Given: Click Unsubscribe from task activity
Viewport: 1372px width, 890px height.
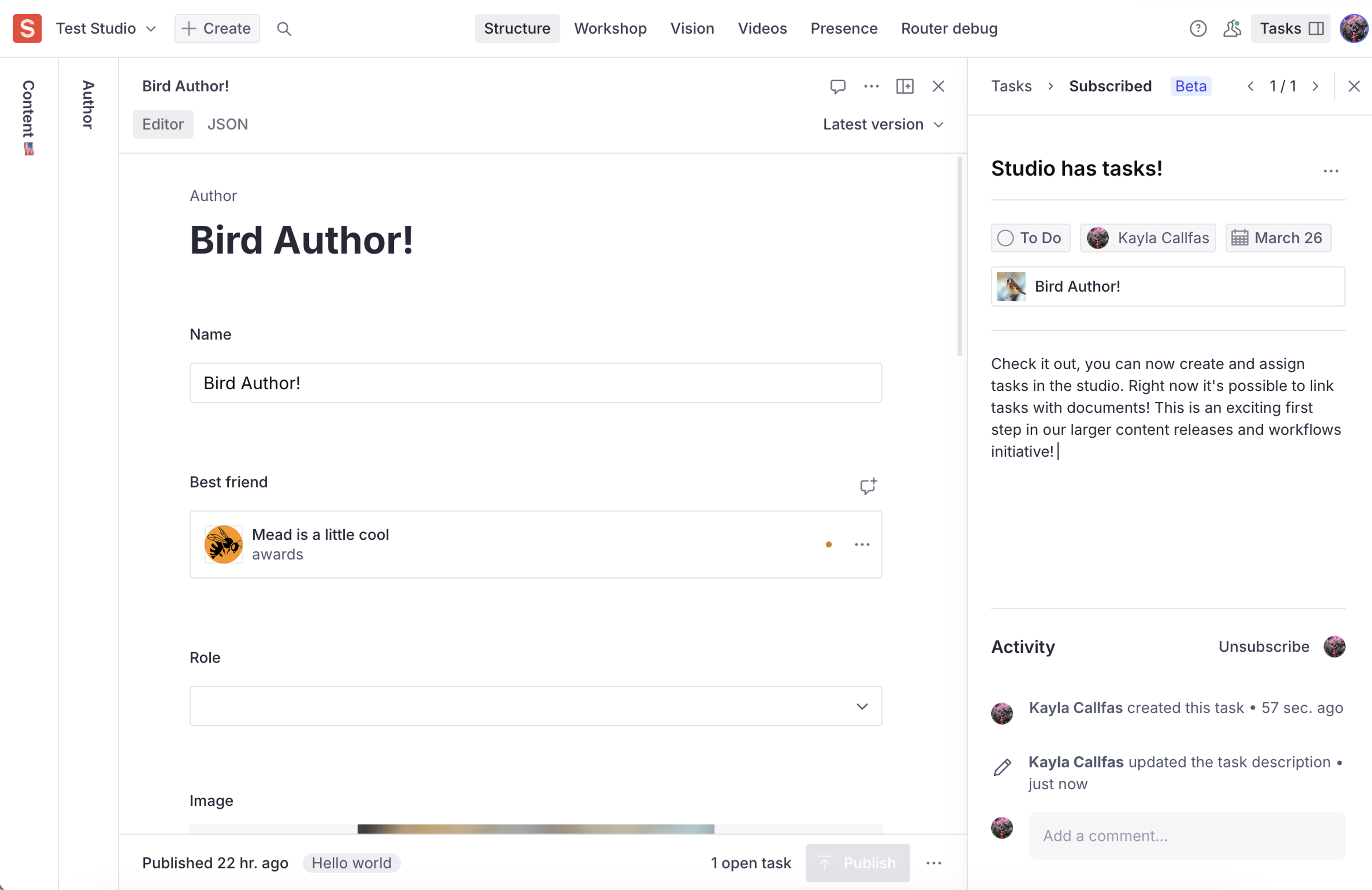Looking at the screenshot, I should 1264,646.
